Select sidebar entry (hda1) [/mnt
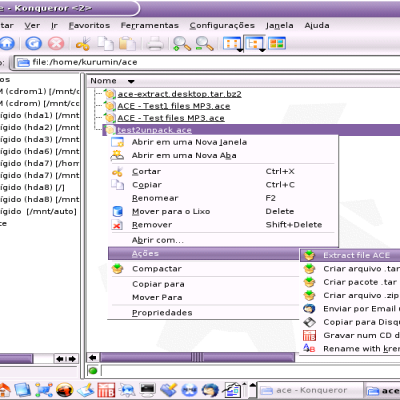The height and width of the screenshot is (400, 400). 39,116
